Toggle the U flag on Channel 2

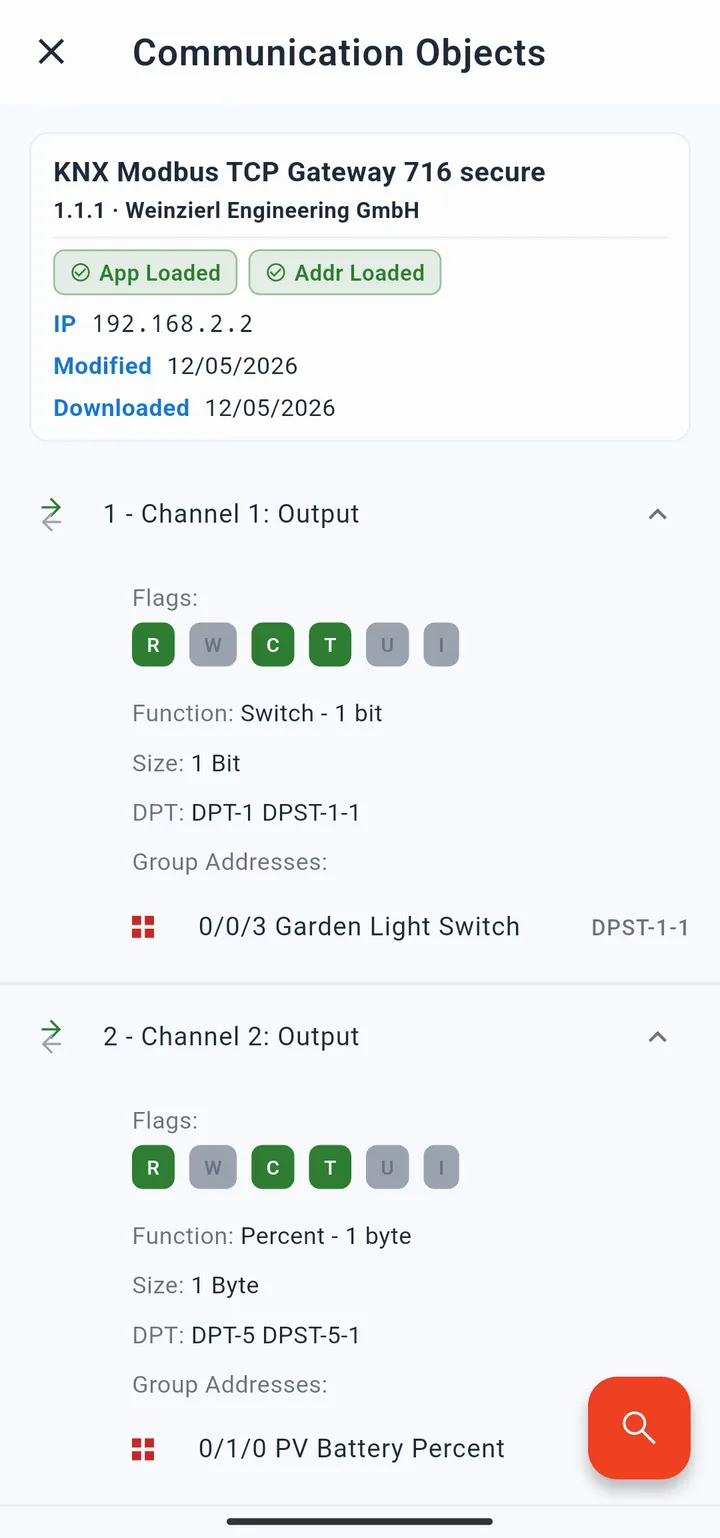[387, 1167]
